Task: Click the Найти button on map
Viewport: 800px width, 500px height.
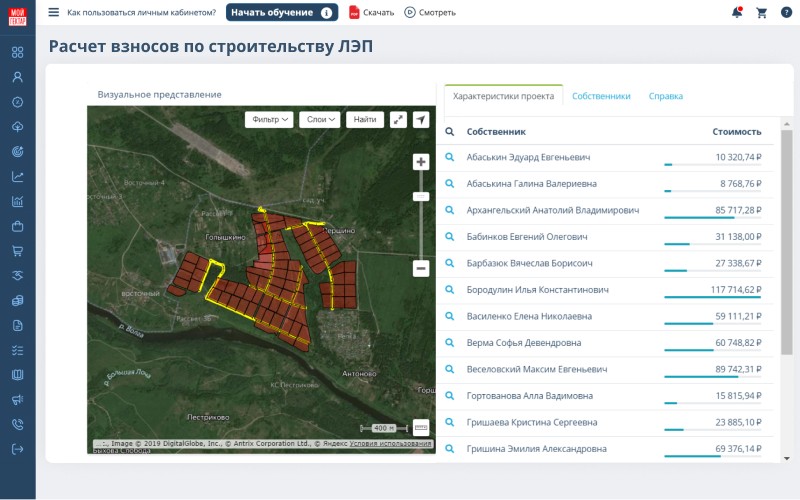Action: click(365, 119)
